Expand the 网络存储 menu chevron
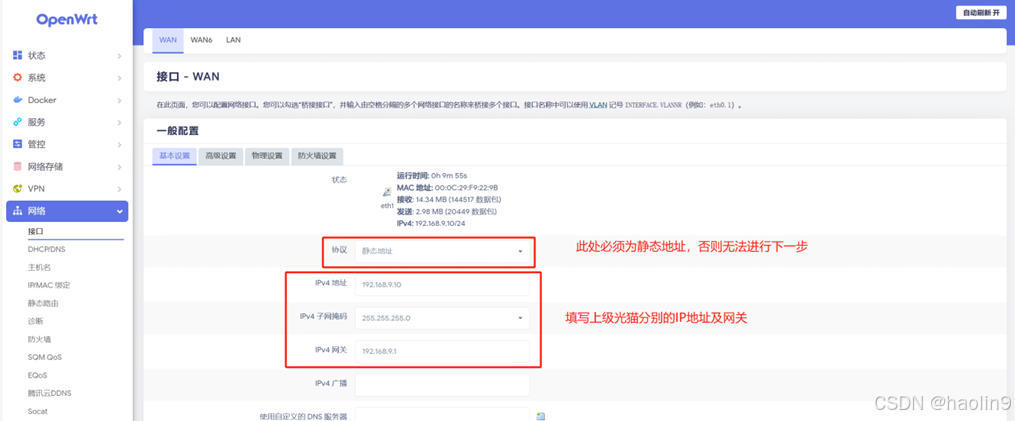Screen dimensions: 1015x421 tap(119, 167)
